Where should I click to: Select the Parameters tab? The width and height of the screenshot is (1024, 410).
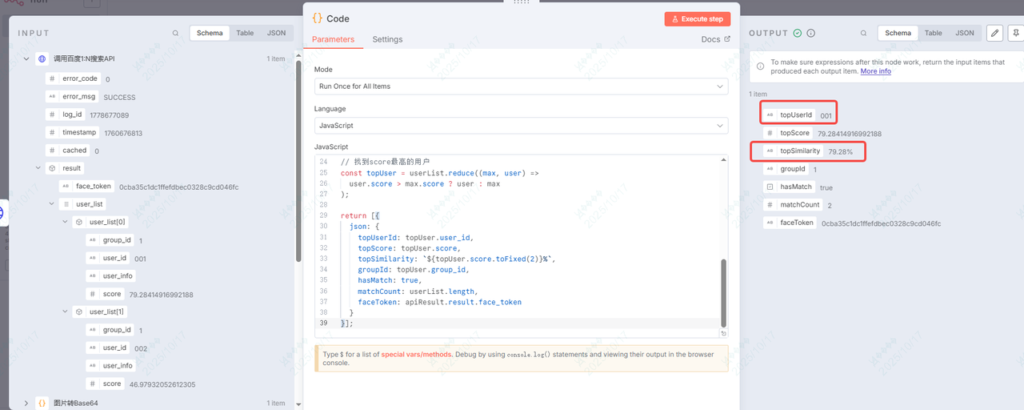click(333, 40)
